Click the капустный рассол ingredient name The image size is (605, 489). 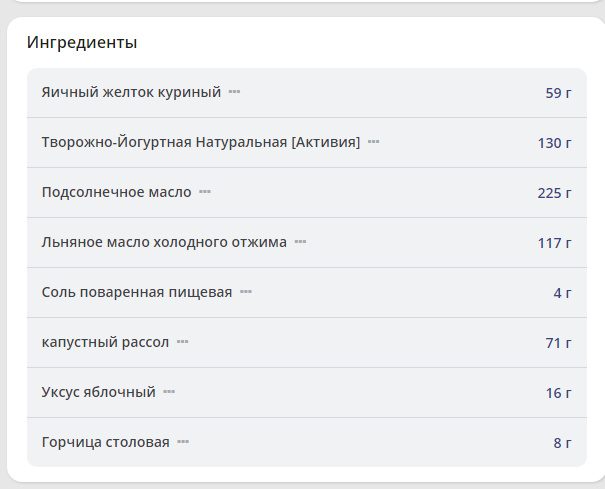click(105, 342)
